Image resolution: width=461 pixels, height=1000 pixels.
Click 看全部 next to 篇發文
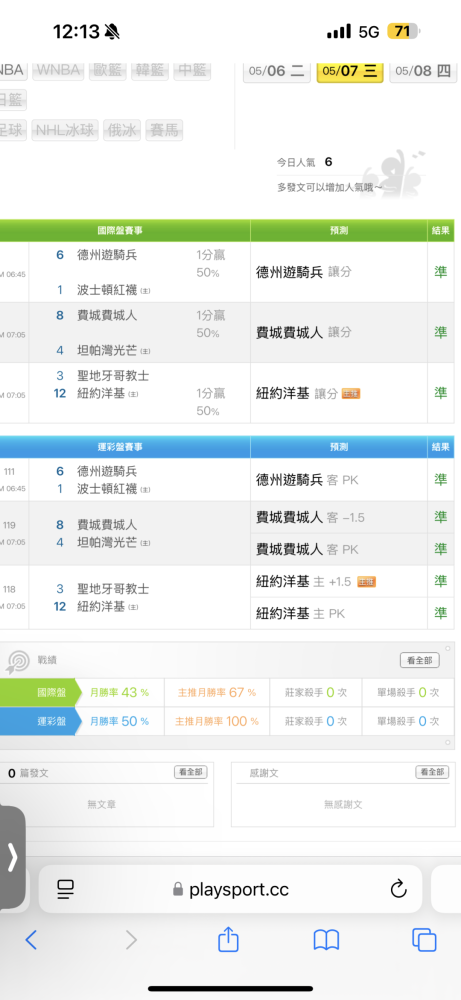point(191,772)
